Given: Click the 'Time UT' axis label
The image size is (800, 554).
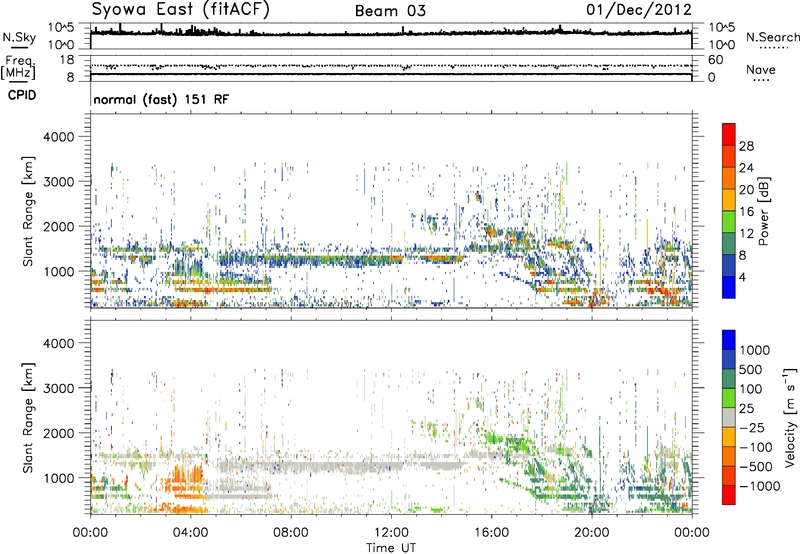Looking at the screenshot, I should click(x=391, y=548).
